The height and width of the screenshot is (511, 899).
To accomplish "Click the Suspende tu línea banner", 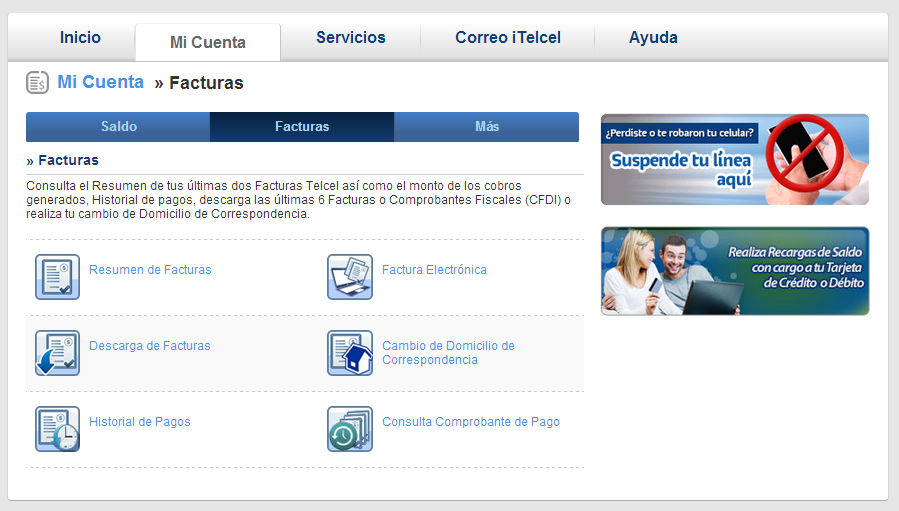I will 734,159.
